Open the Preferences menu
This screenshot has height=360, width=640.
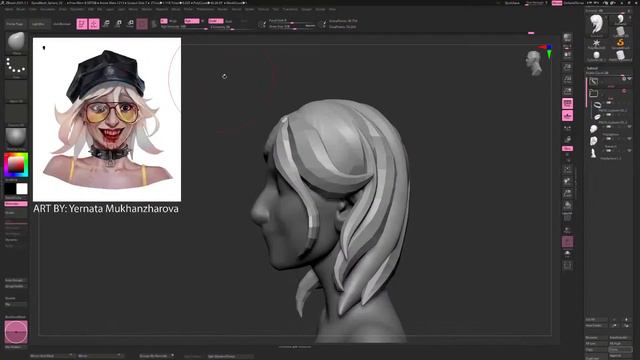tap(205, 9)
